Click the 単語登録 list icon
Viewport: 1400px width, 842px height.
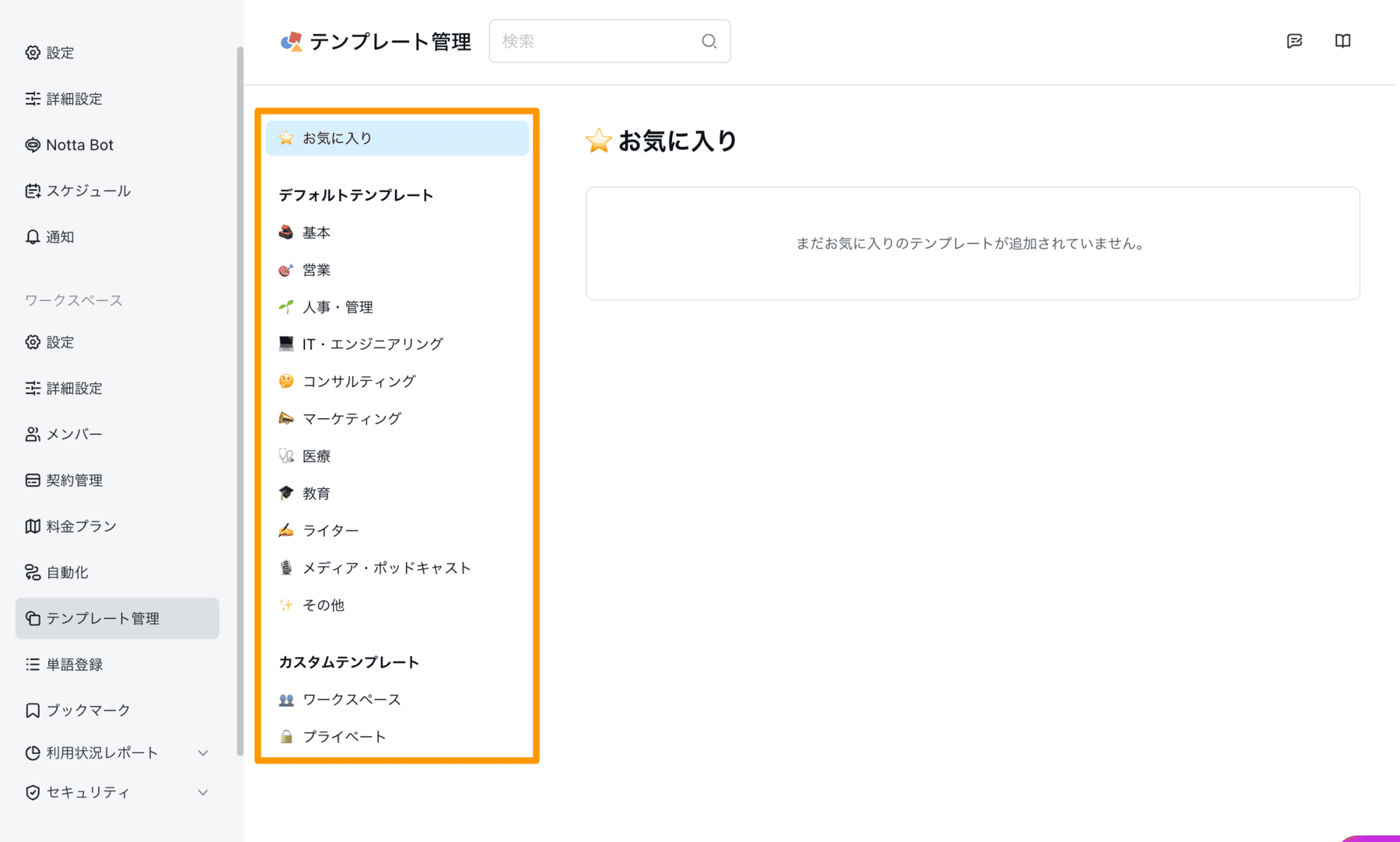(33, 665)
